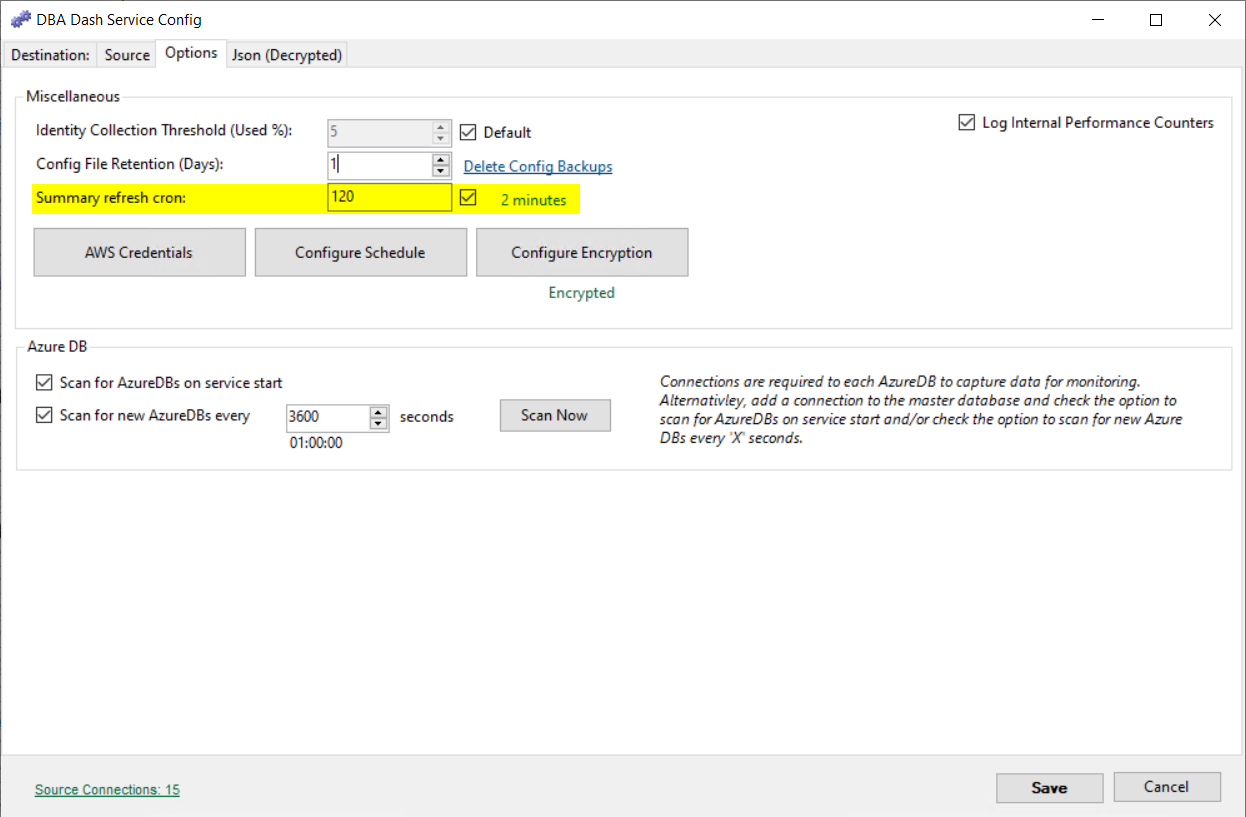Screen dimensions: 1246x817
Task: Toggle Log Internal Performance Counters
Action: point(967,122)
